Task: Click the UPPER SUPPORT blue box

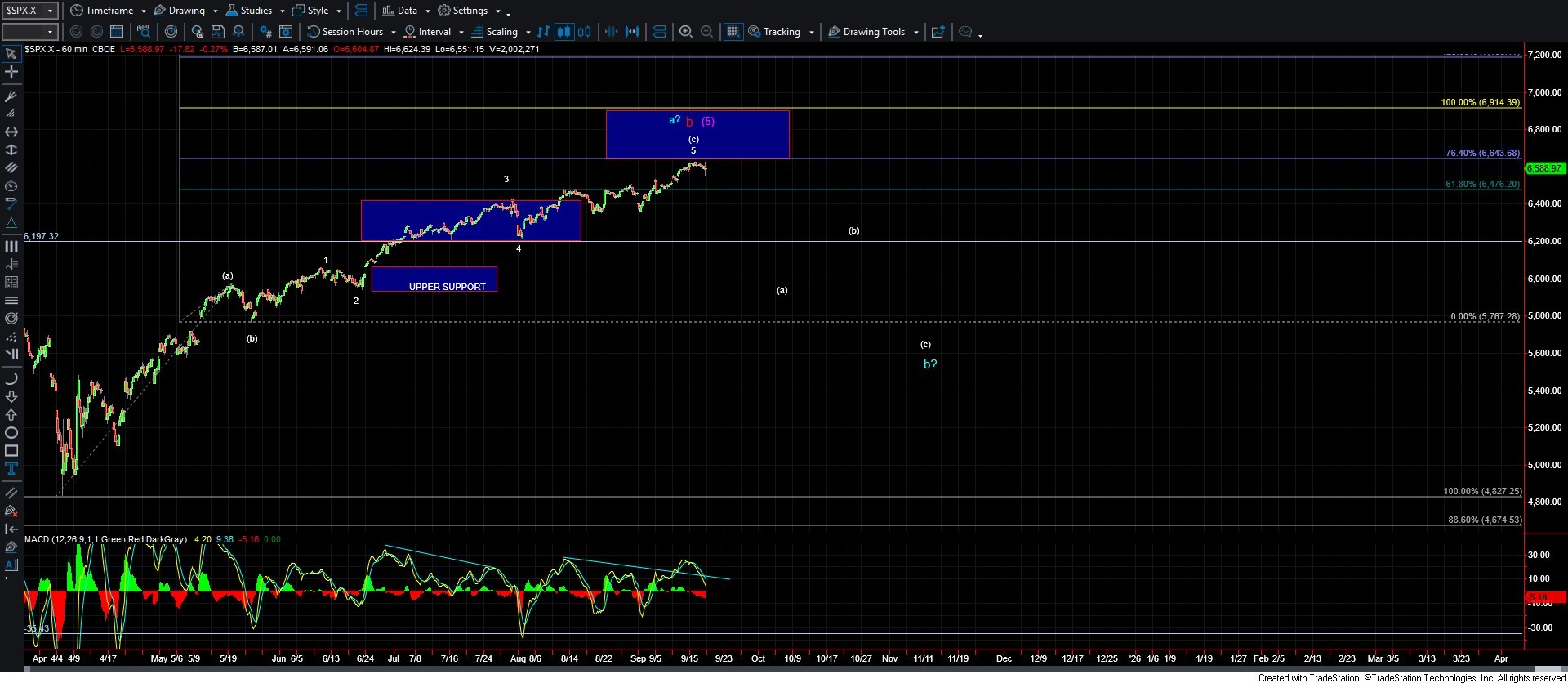Action: click(x=434, y=279)
